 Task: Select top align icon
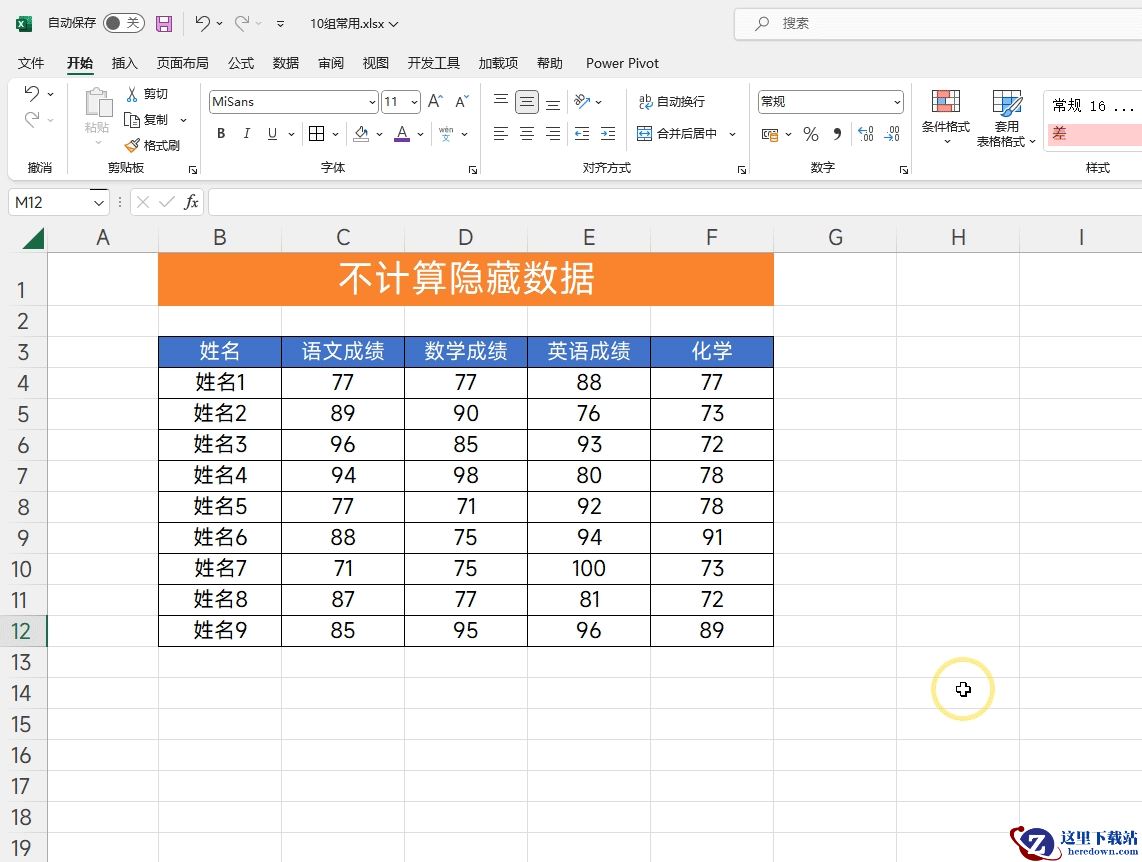tap(500, 101)
